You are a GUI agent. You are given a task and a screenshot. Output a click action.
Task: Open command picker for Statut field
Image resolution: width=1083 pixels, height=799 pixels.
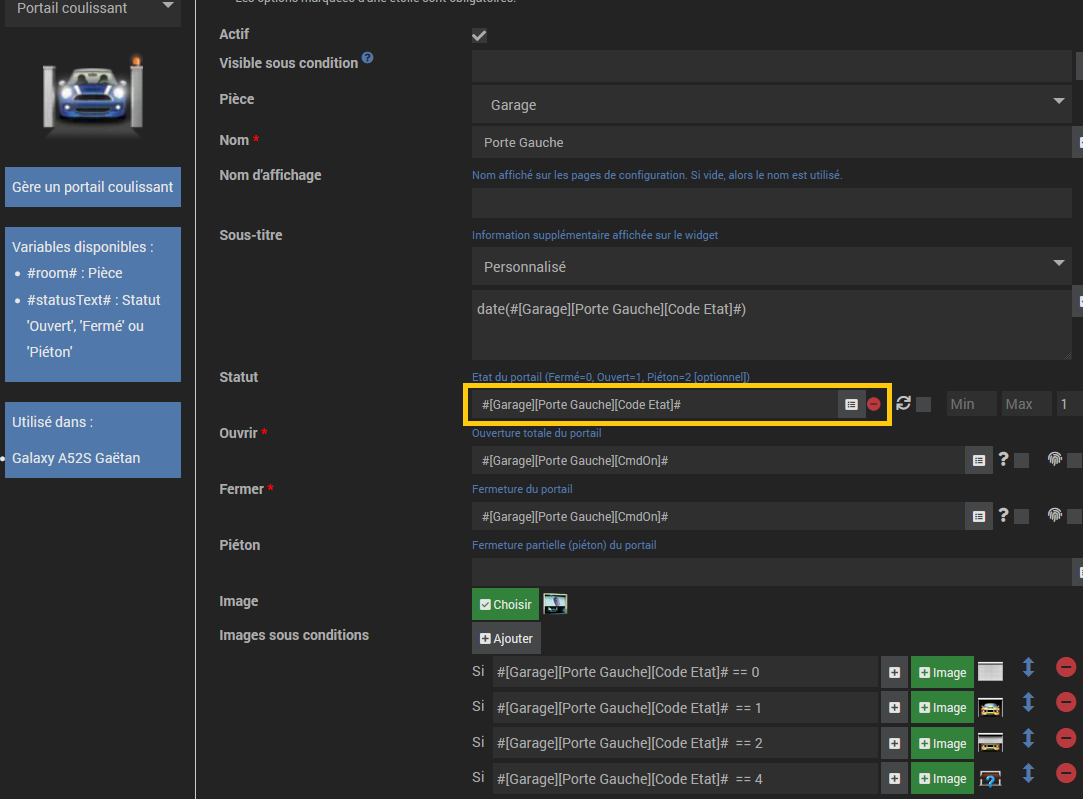click(851, 405)
